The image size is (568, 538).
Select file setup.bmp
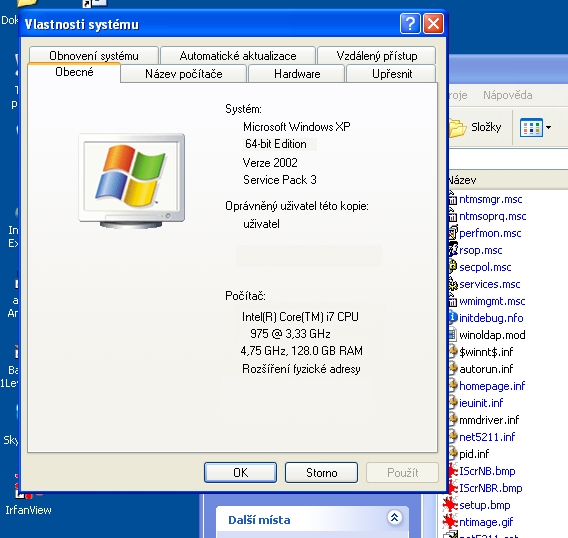pyautogui.click(x=485, y=505)
